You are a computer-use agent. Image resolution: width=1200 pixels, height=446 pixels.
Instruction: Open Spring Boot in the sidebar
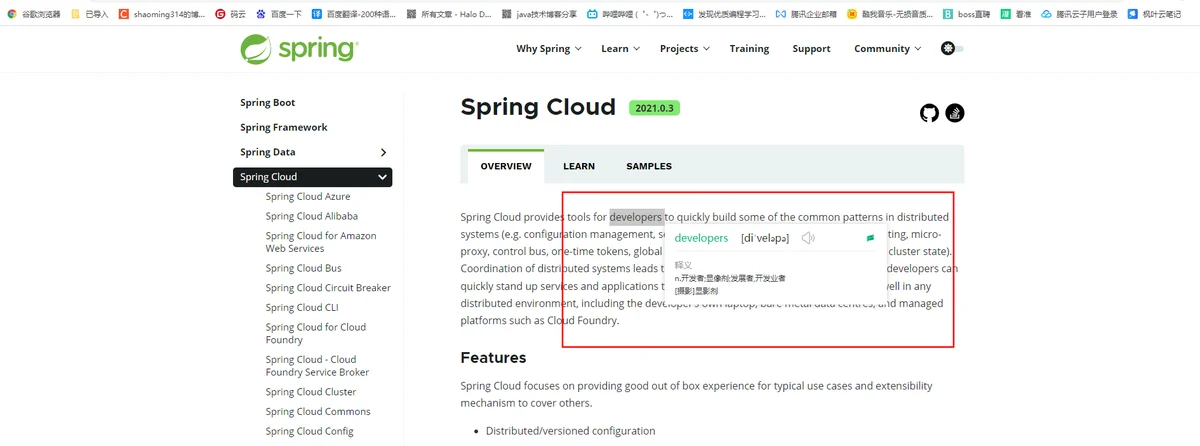(x=268, y=103)
